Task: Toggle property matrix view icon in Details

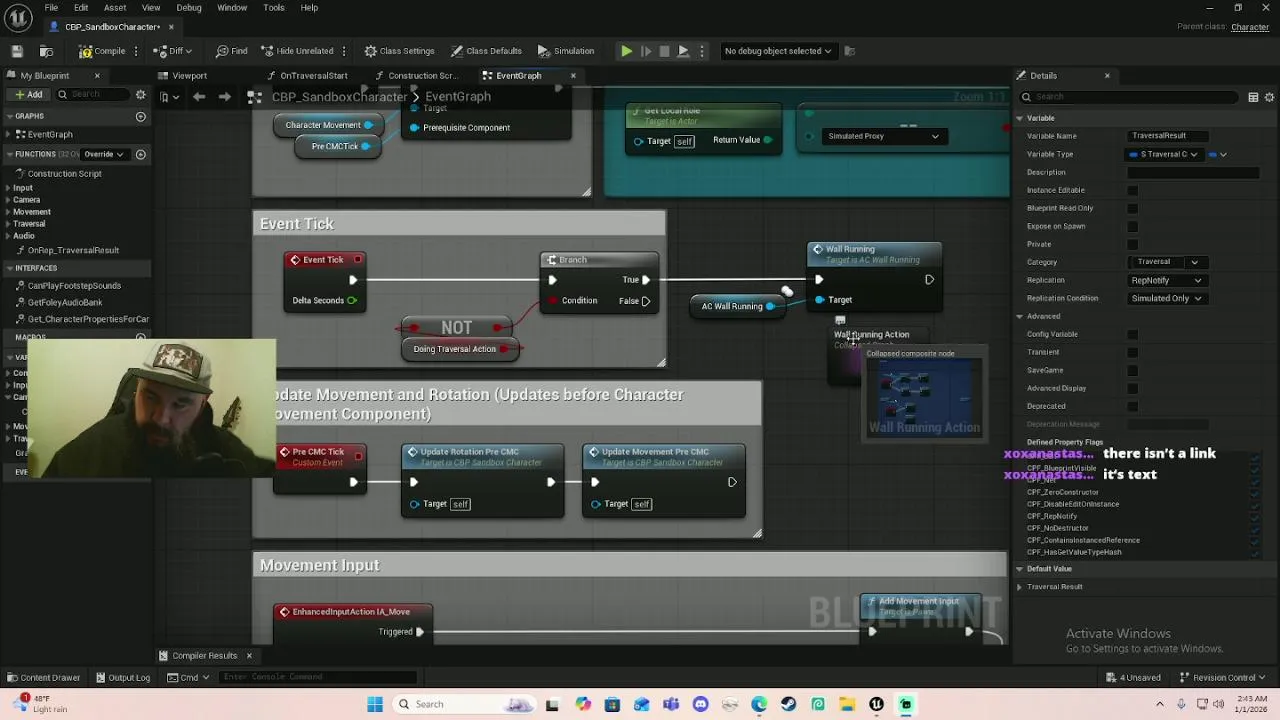Action: (x=1253, y=97)
